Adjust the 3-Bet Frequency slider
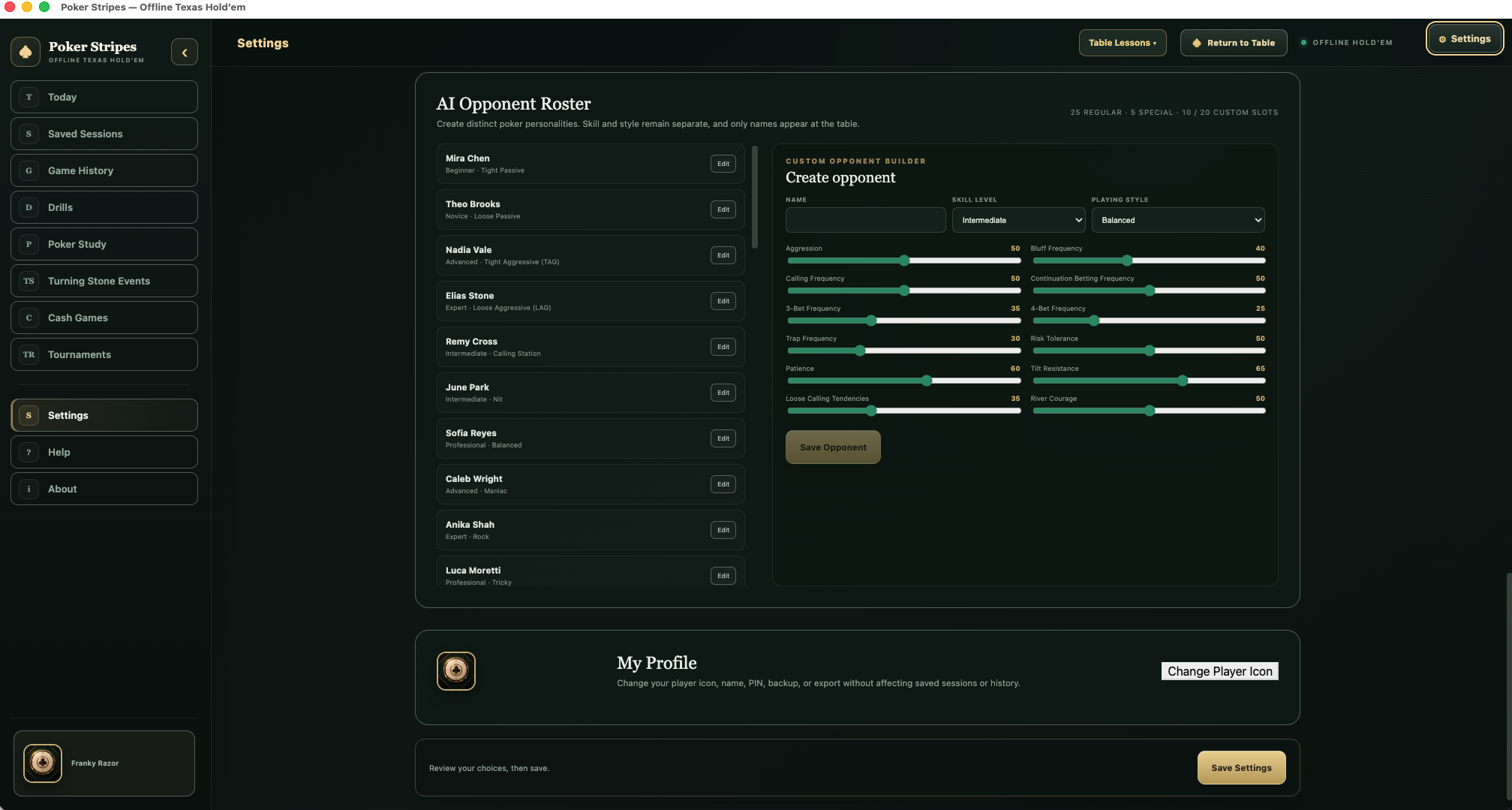Screen dimensions: 1512x810 coord(904,321)
